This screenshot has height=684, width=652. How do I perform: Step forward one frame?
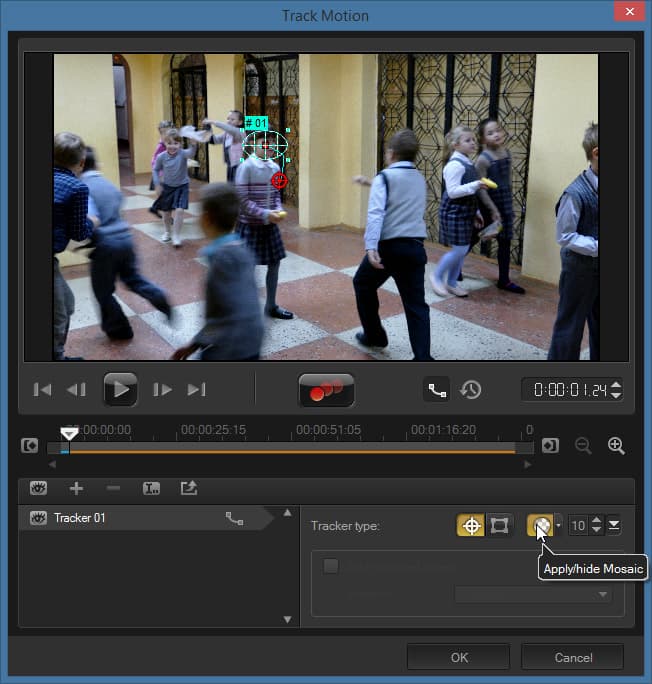pyautogui.click(x=162, y=390)
